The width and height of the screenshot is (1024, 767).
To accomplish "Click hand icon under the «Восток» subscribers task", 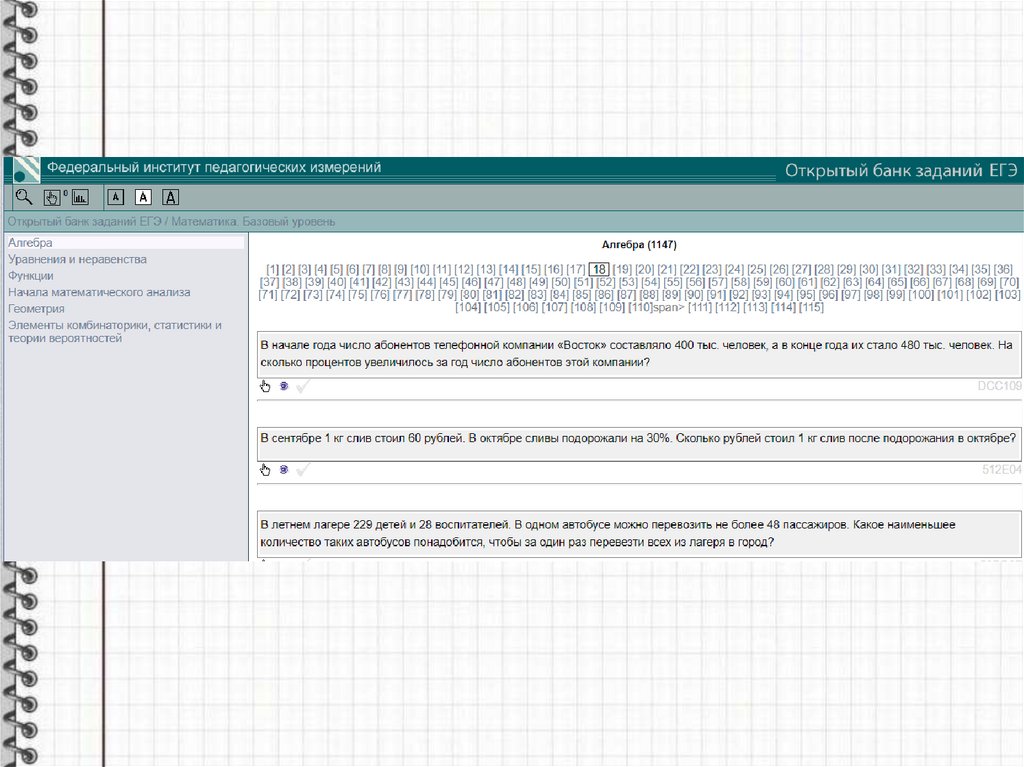I will tap(265, 386).
